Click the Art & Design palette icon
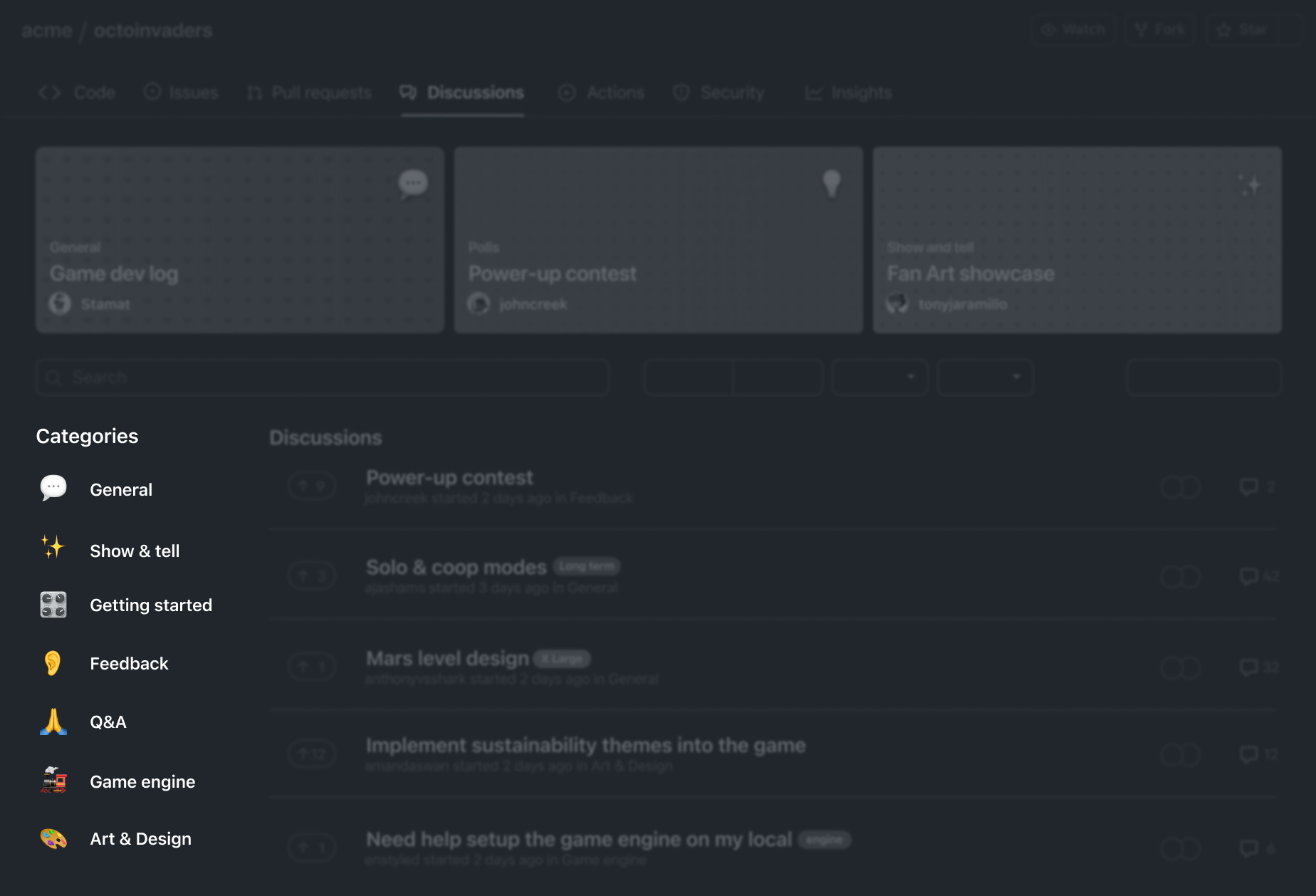1316x896 pixels. click(53, 838)
